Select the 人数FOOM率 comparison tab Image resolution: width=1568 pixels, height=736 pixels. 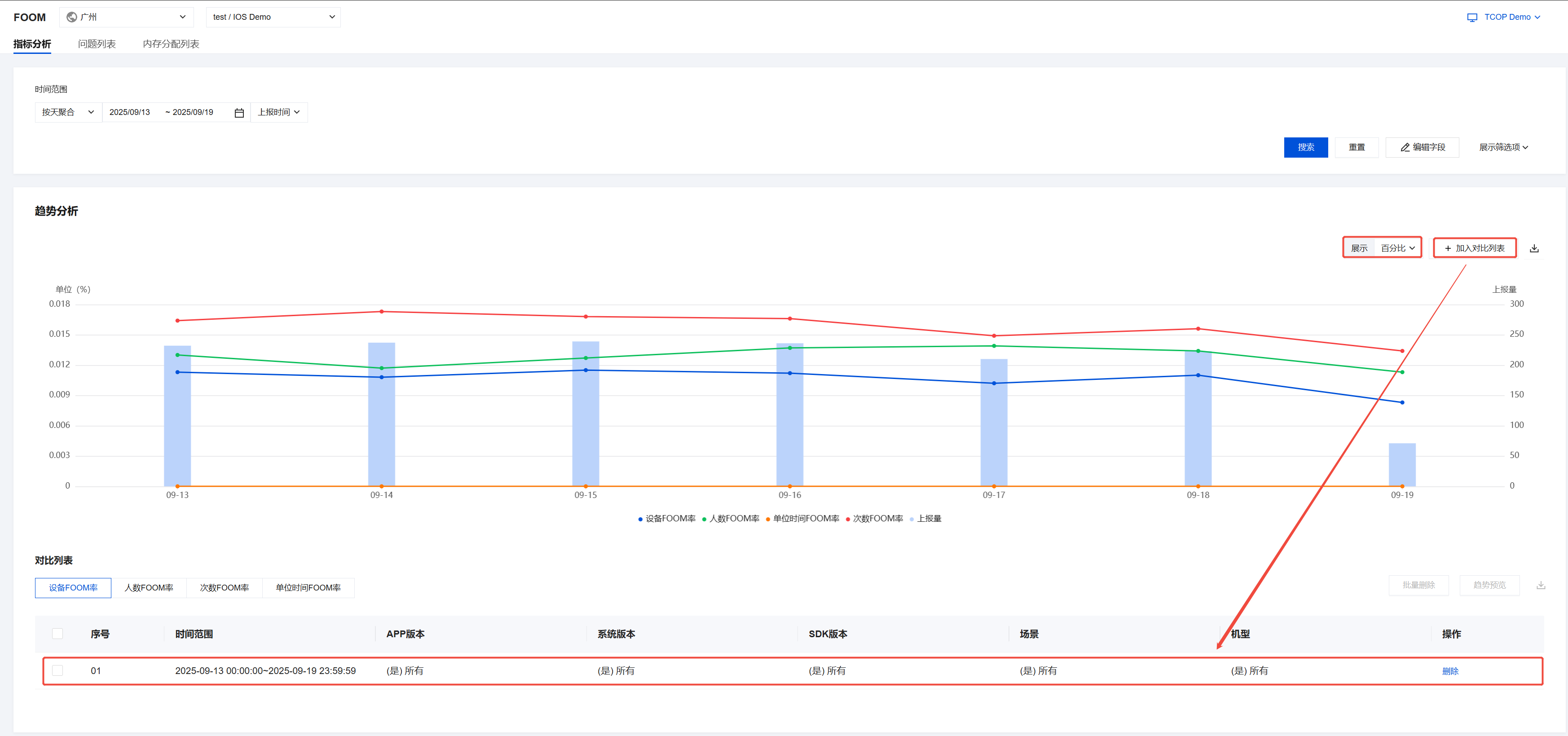click(x=149, y=587)
